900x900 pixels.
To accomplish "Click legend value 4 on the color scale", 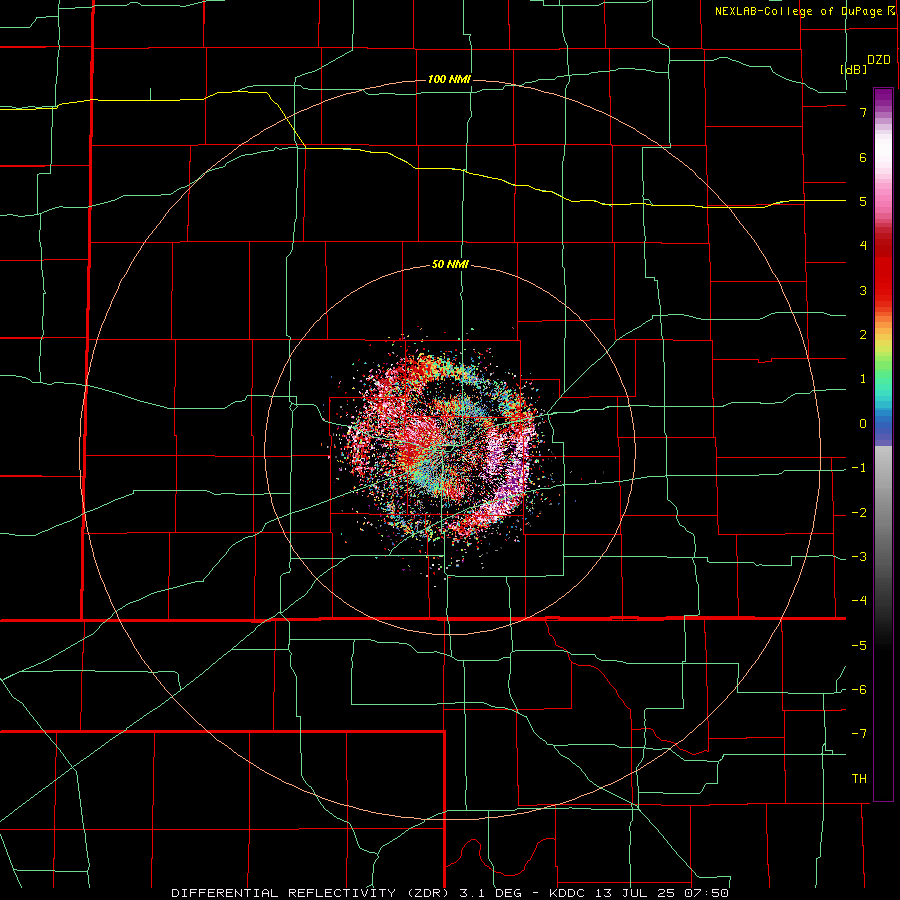I will pyautogui.click(x=863, y=246).
